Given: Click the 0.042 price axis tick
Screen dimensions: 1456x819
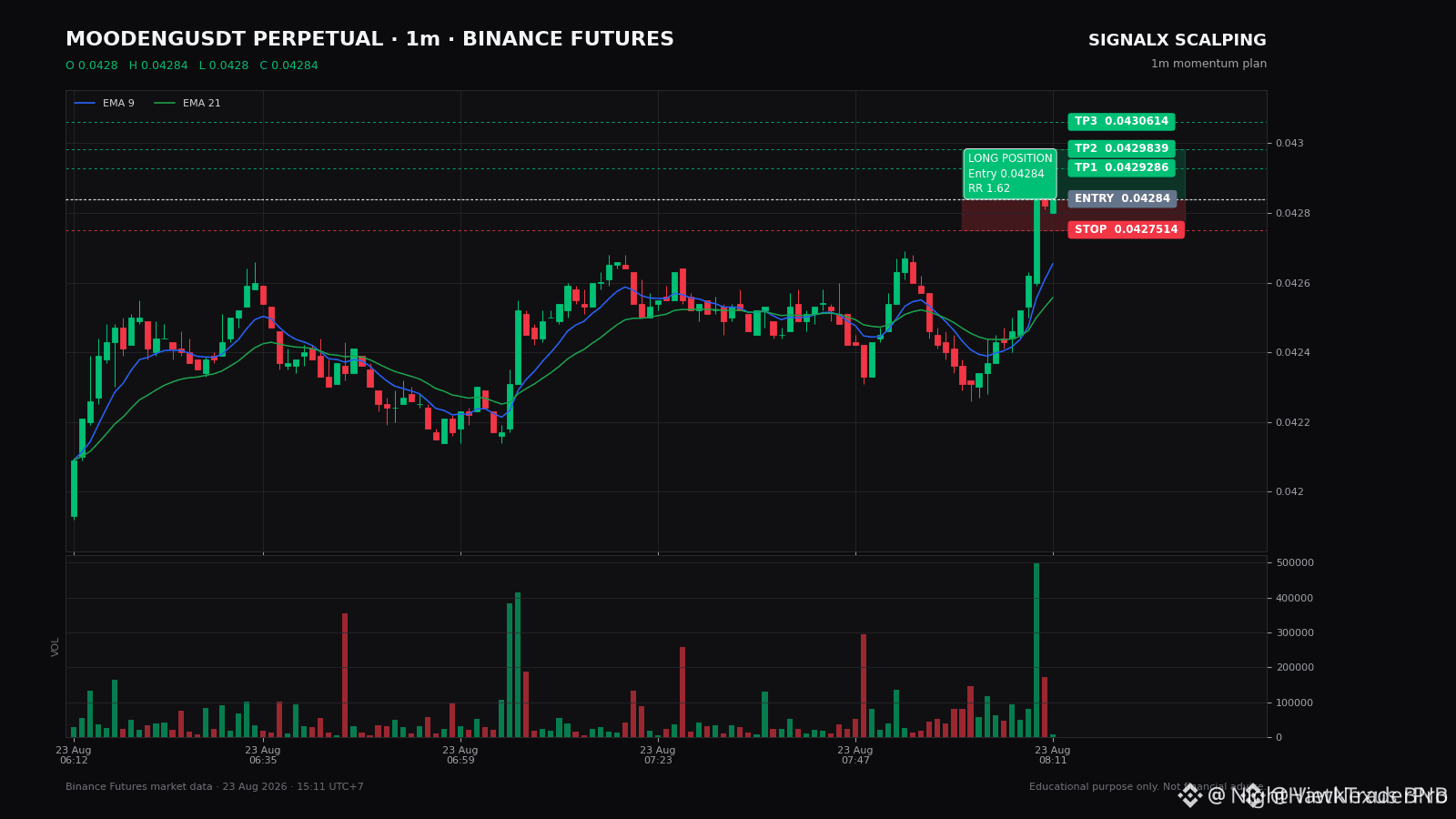Looking at the screenshot, I should pos(1289,492).
